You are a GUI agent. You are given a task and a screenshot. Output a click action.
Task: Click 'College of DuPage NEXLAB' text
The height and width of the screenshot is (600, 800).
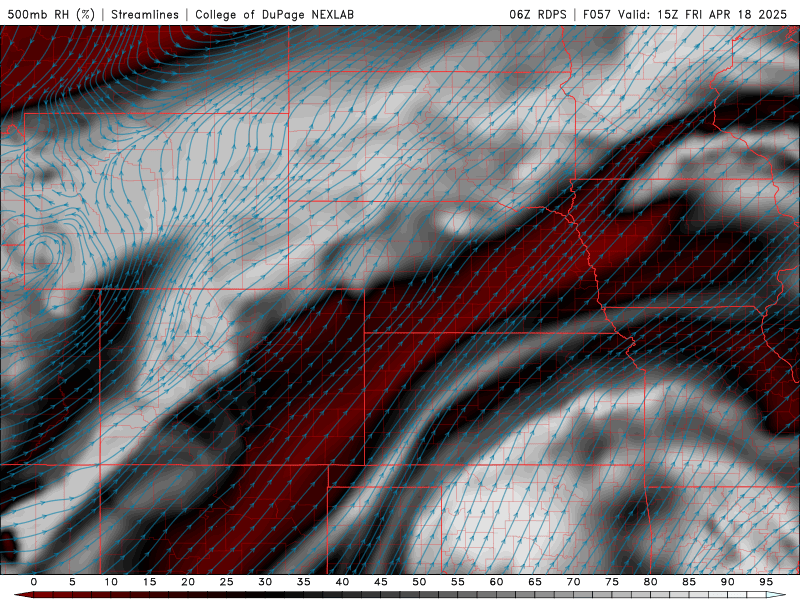pos(274,14)
